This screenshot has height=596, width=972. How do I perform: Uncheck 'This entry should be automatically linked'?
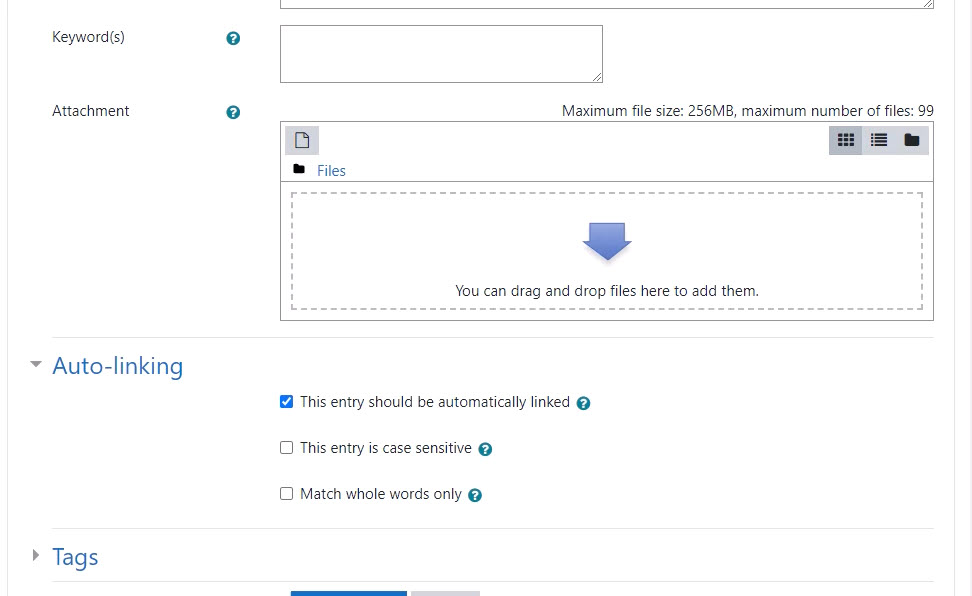(286, 401)
